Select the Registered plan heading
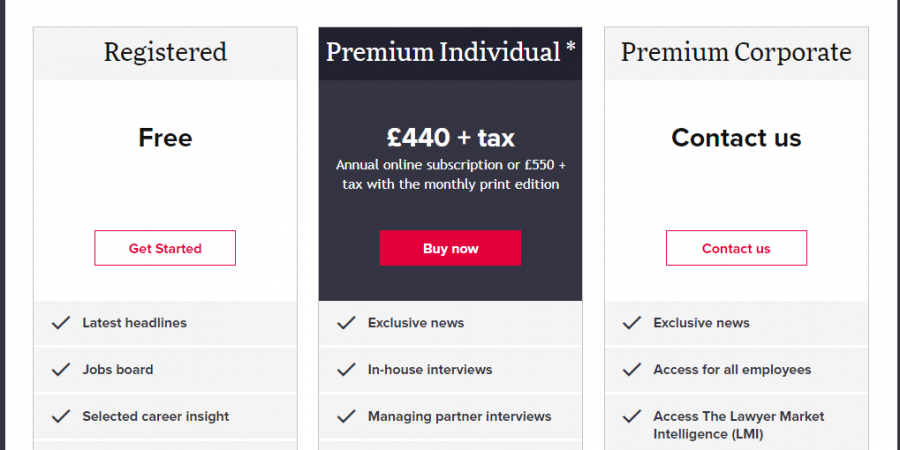This screenshot has height=450, width=900. pos(165,52)
